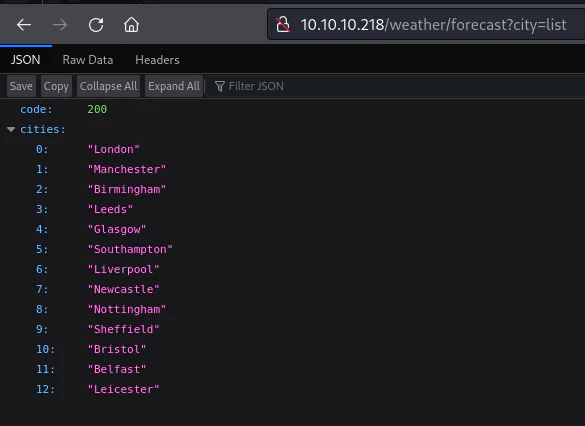Reload the page with the refresh icon
This screenshot has width=585, height=426.
96,25
